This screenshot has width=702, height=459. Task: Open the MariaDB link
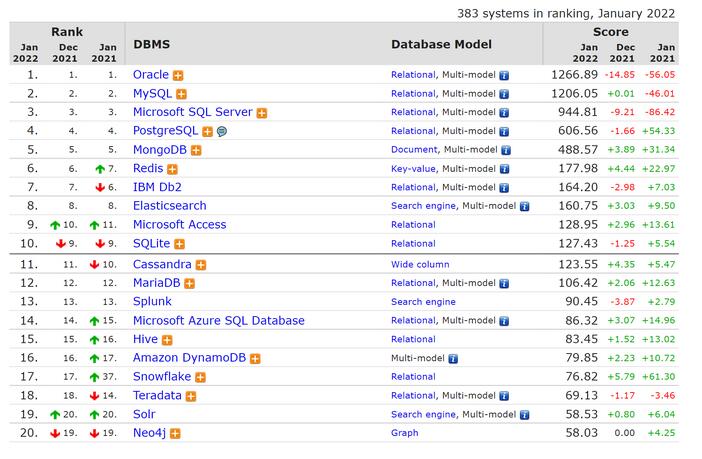[x=157, y=283]
